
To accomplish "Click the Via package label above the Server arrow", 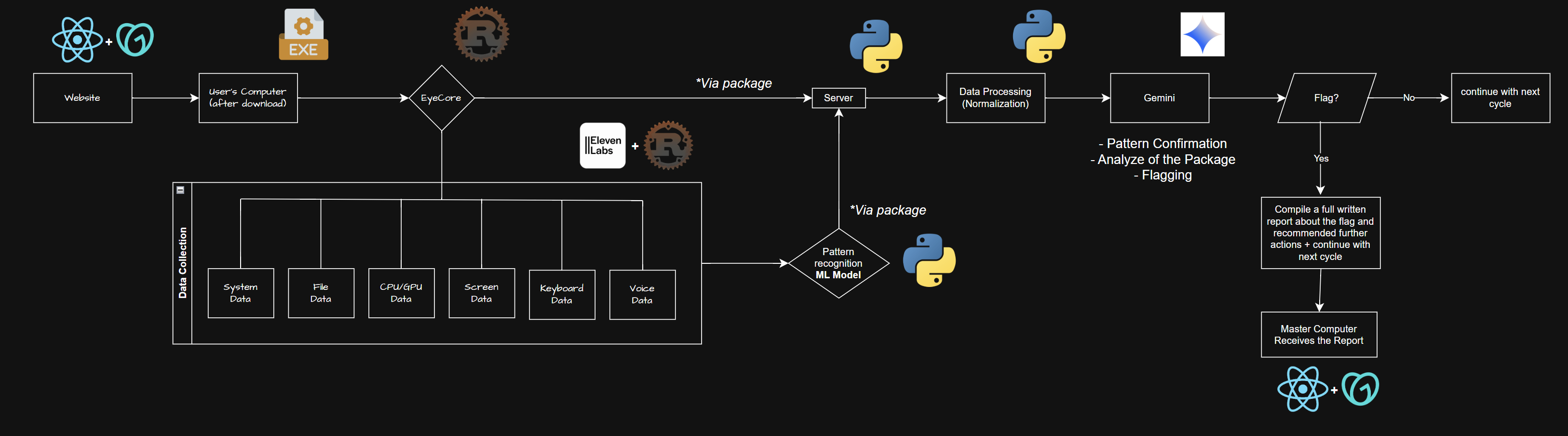I will point(734,83).
